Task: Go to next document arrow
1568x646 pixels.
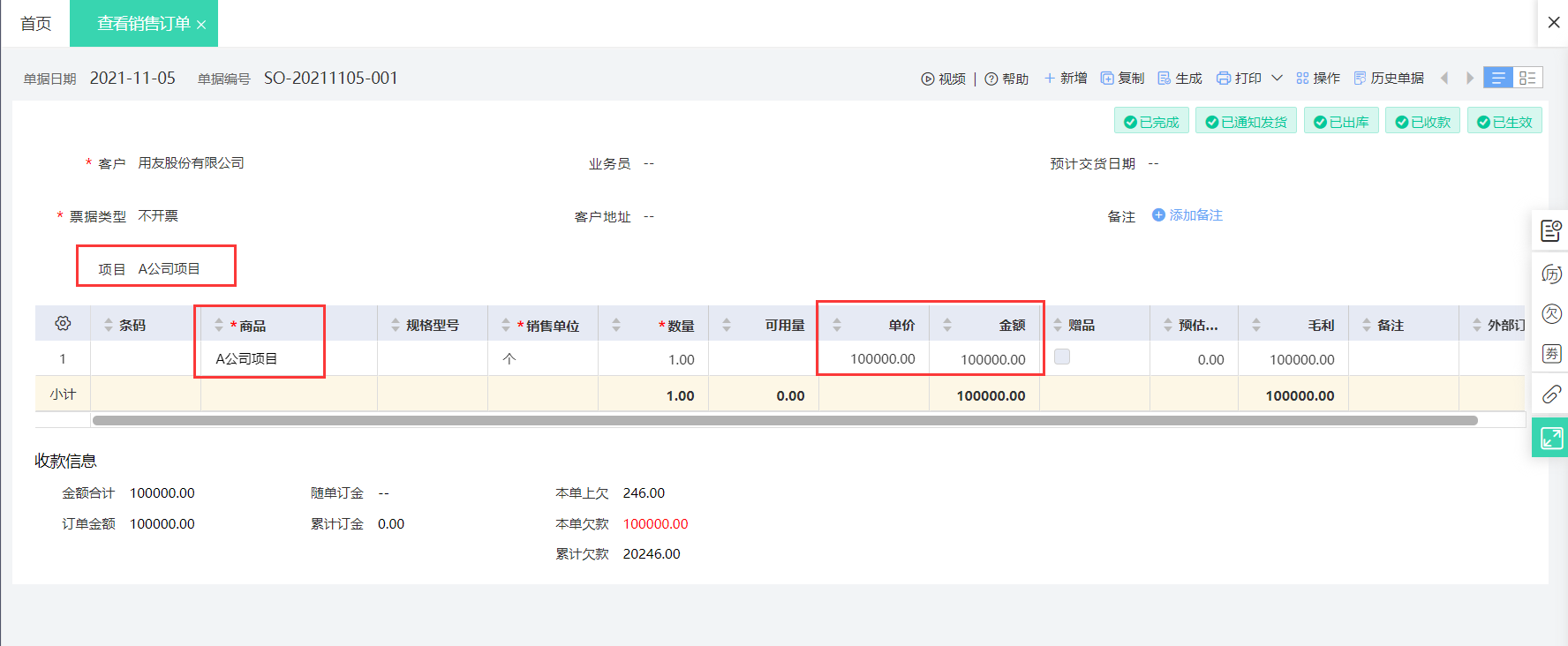Action: [x=1470, y=78]
